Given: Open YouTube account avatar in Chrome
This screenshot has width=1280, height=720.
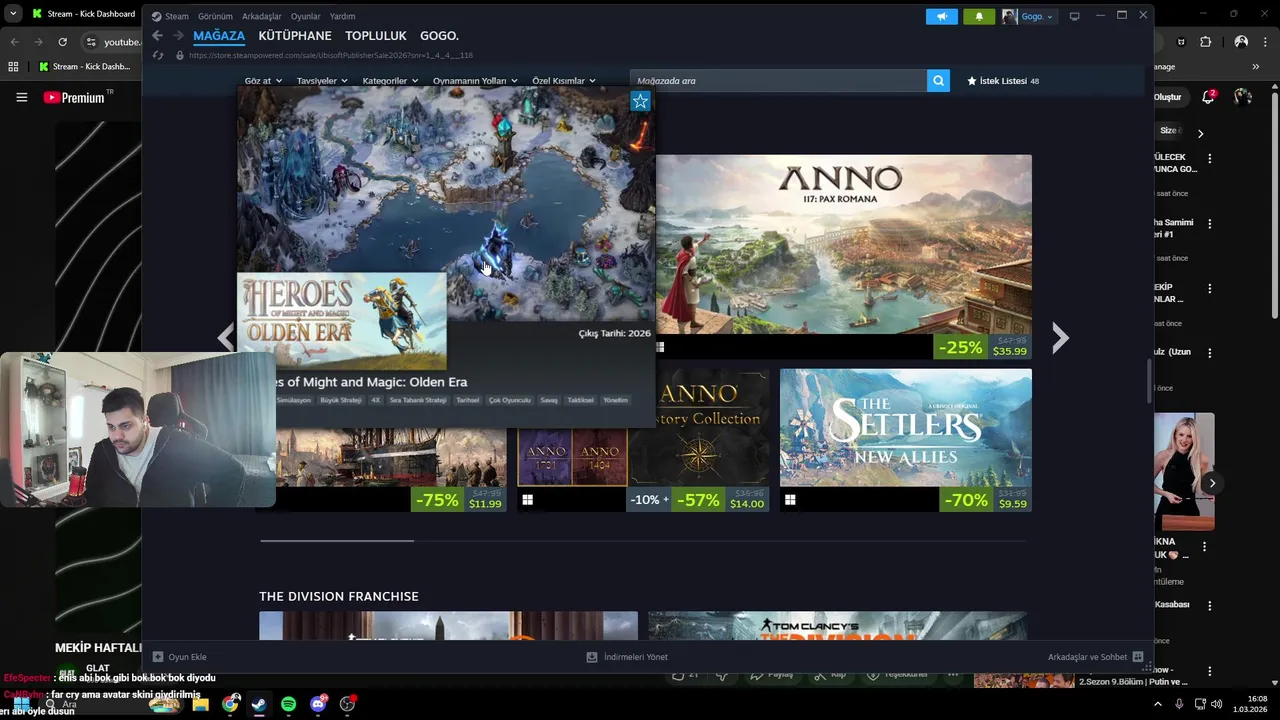Looking at the screenshot, I should (x=1243, y=97).
